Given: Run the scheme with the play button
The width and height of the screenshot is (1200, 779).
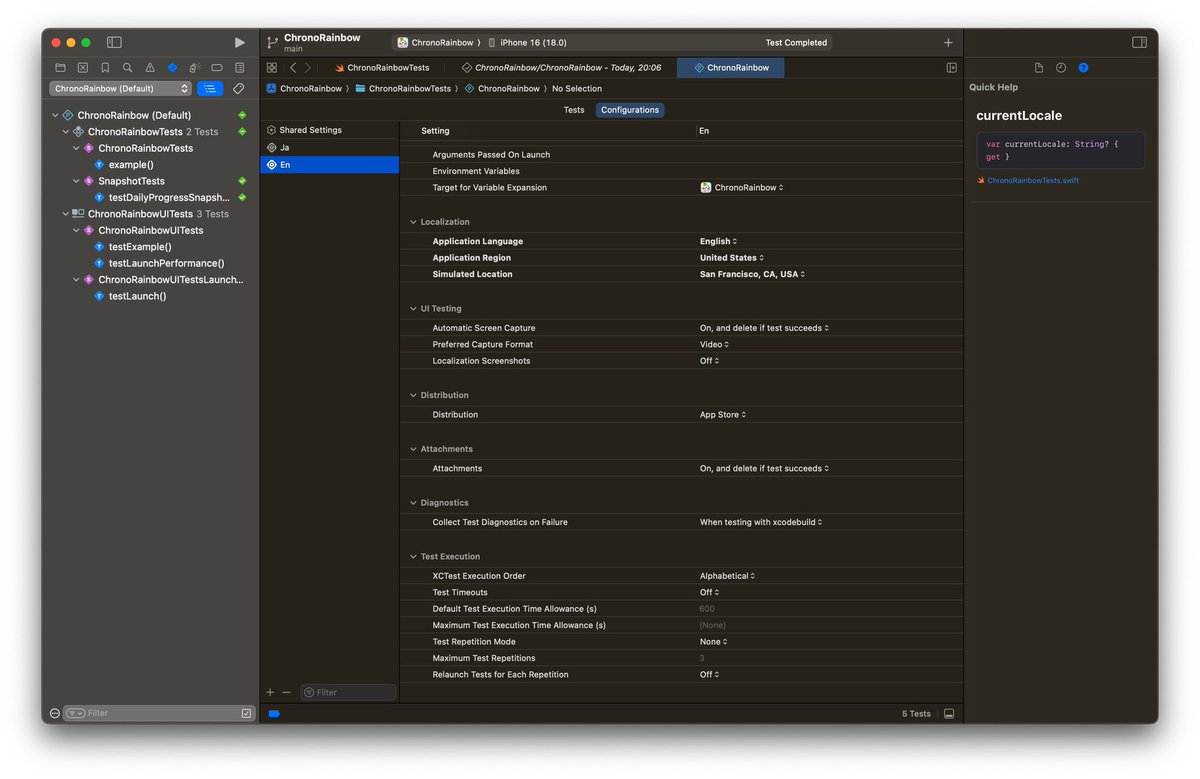Looking at the screenshot, I should 239,42.
